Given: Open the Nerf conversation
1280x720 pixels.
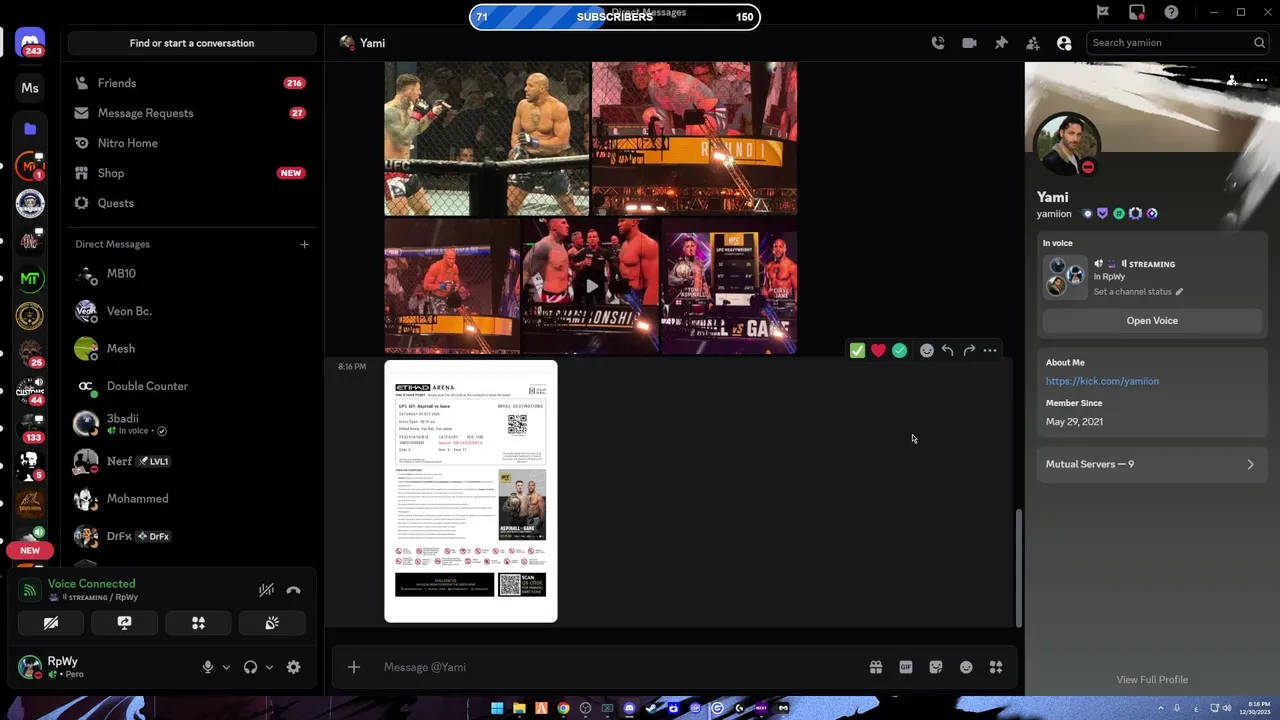Looking at the screenshot, I should click(x=192, y=461).
